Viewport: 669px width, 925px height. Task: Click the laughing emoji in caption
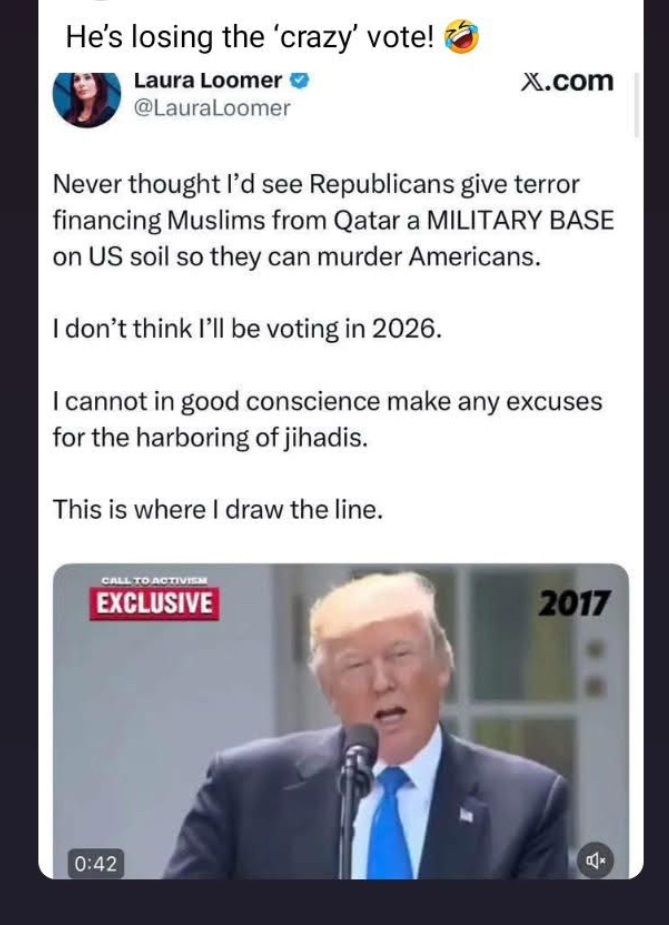coord(461,36)
